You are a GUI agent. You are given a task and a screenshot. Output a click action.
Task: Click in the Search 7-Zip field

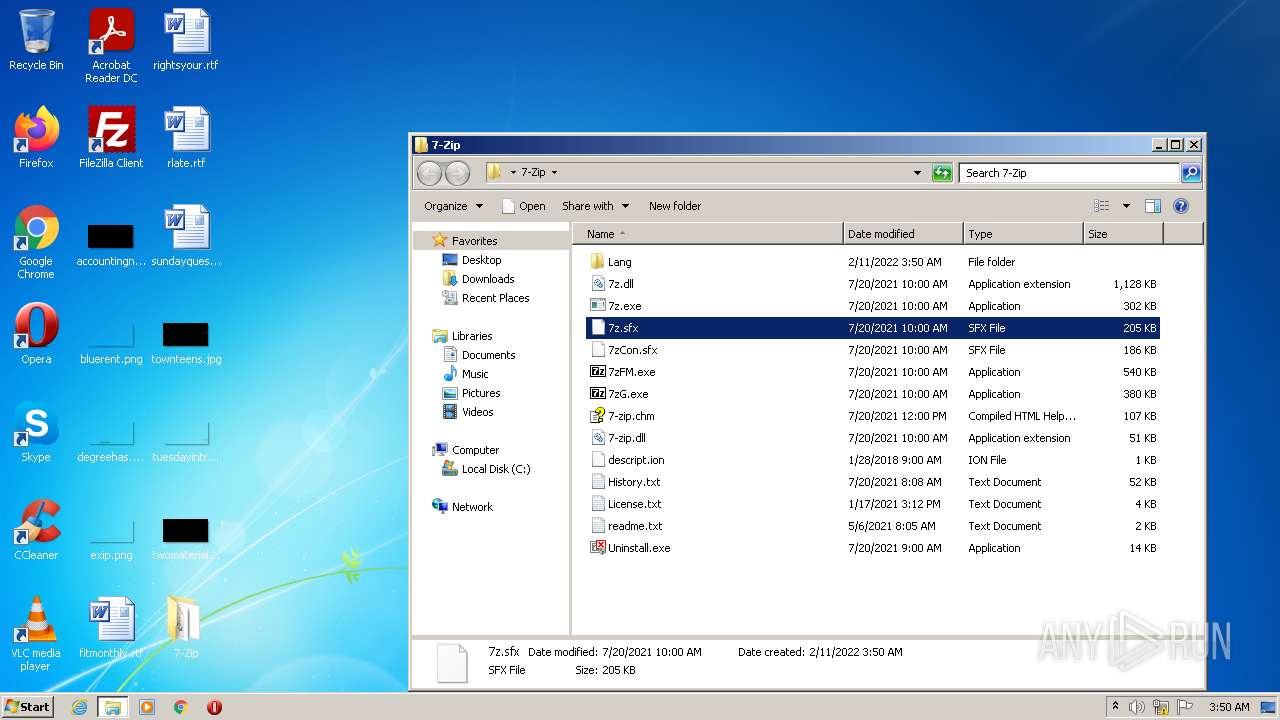pyautogui.click(x=1069, y=173)
